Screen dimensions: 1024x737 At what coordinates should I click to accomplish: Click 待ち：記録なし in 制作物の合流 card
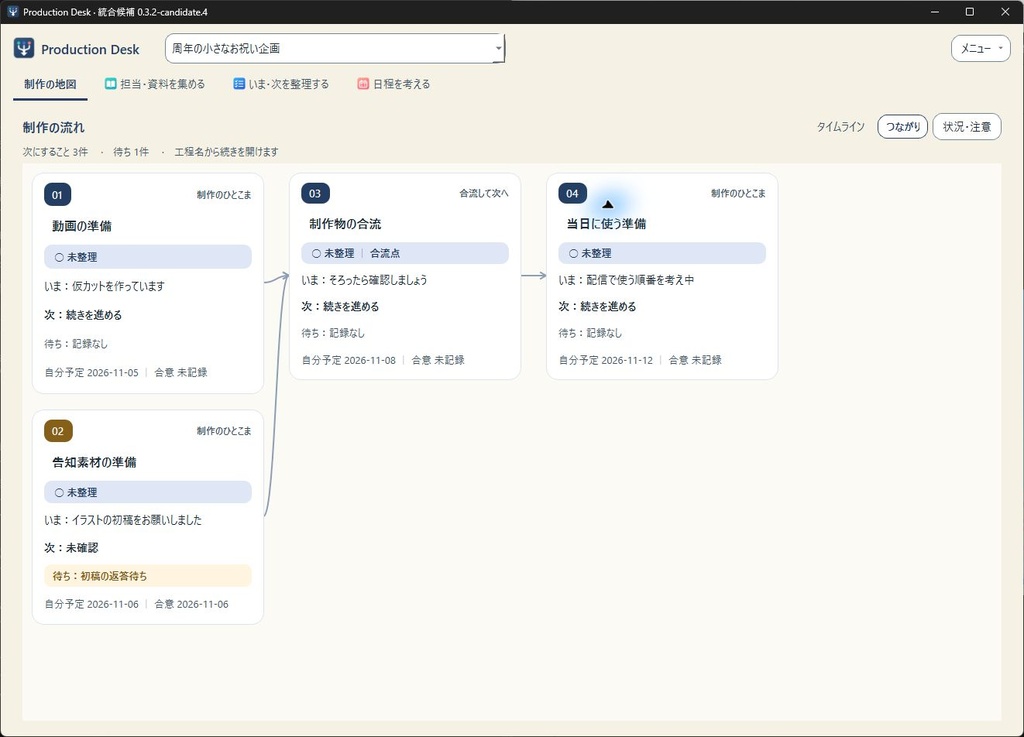333,333
